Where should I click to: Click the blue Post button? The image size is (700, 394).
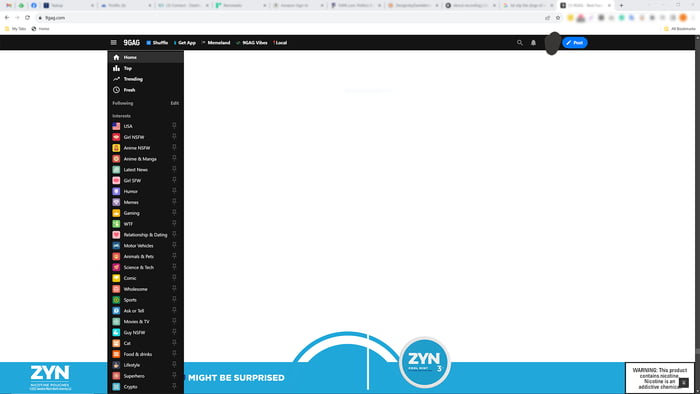[575, 43]
